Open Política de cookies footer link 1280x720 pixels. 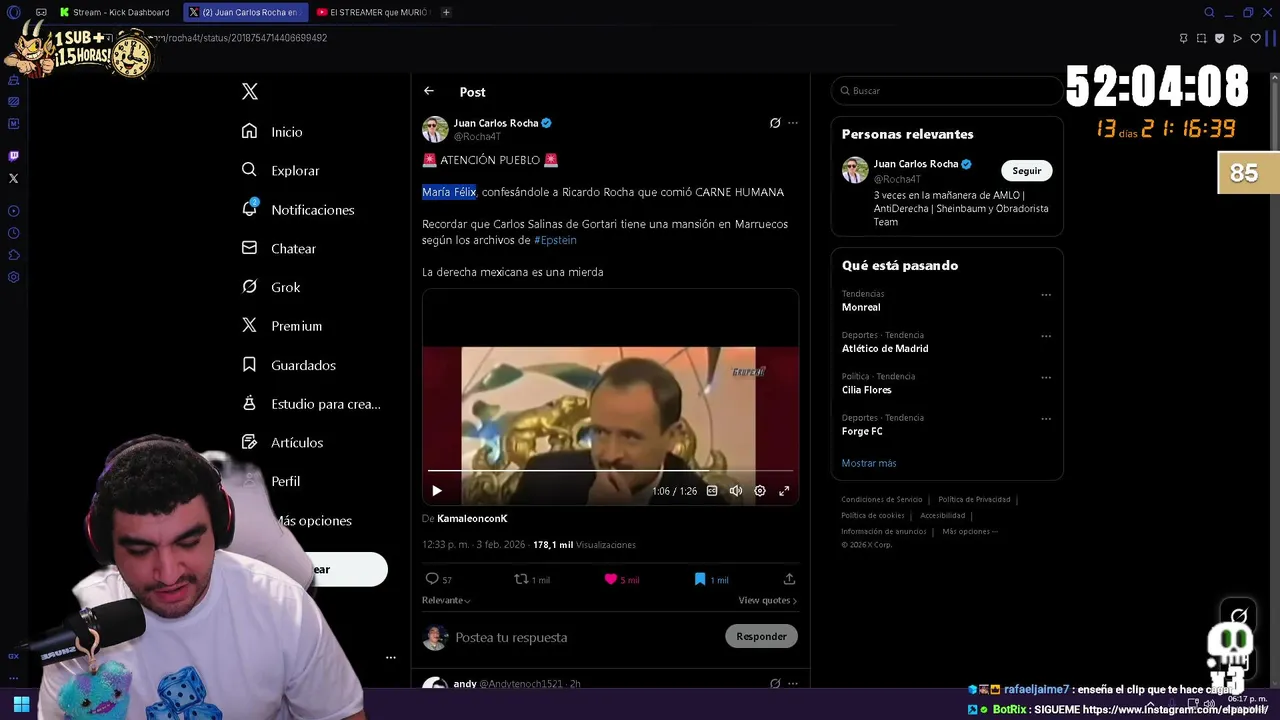click(873, 515)
